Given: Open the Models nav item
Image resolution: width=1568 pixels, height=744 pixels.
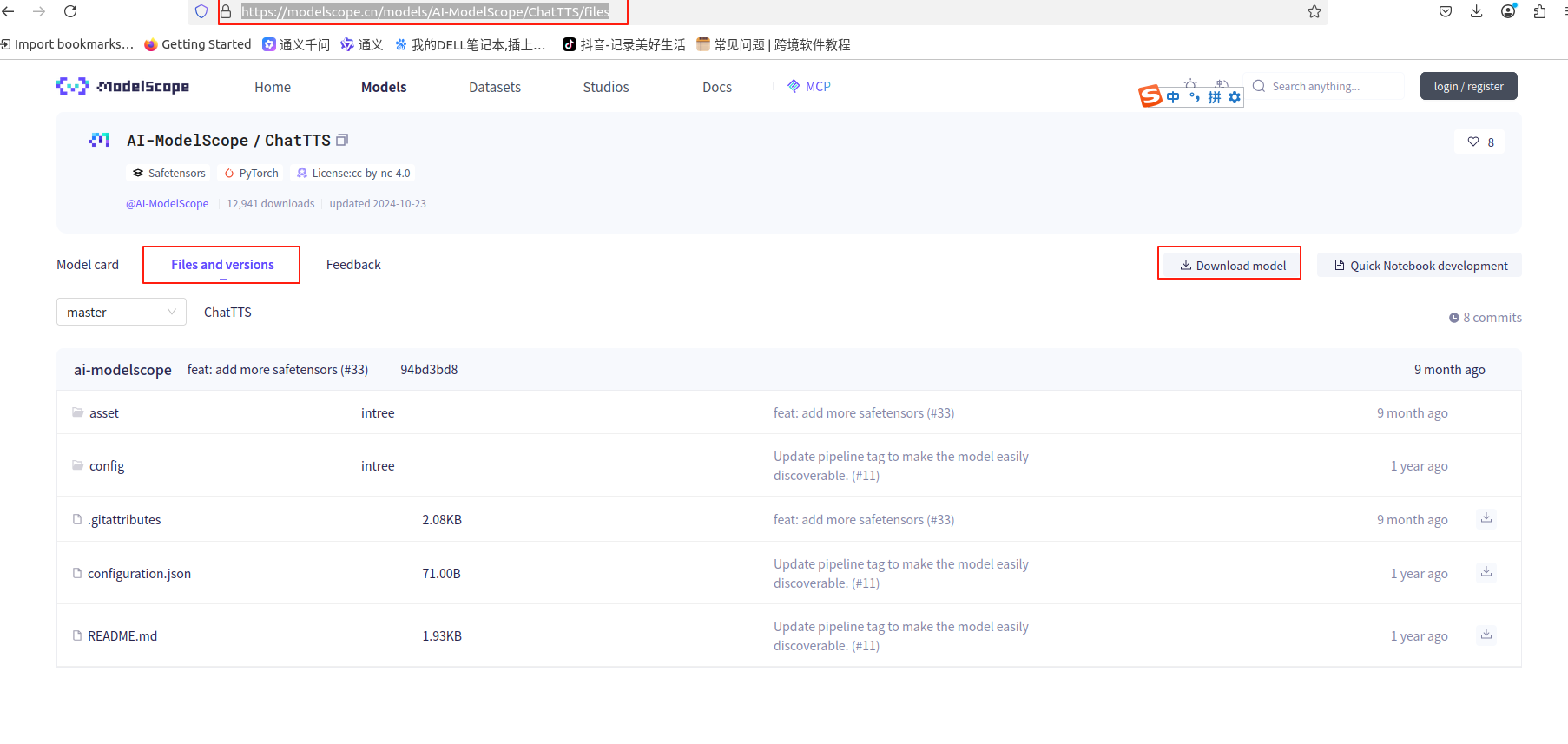Looking at the screenshot, I should [x=384, y=87].
